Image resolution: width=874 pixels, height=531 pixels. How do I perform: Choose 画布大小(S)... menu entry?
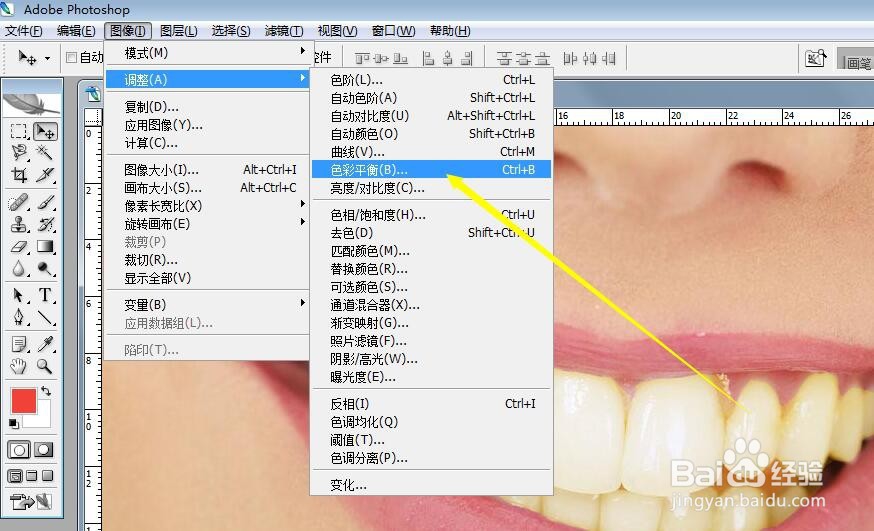[x=207, y=188]
